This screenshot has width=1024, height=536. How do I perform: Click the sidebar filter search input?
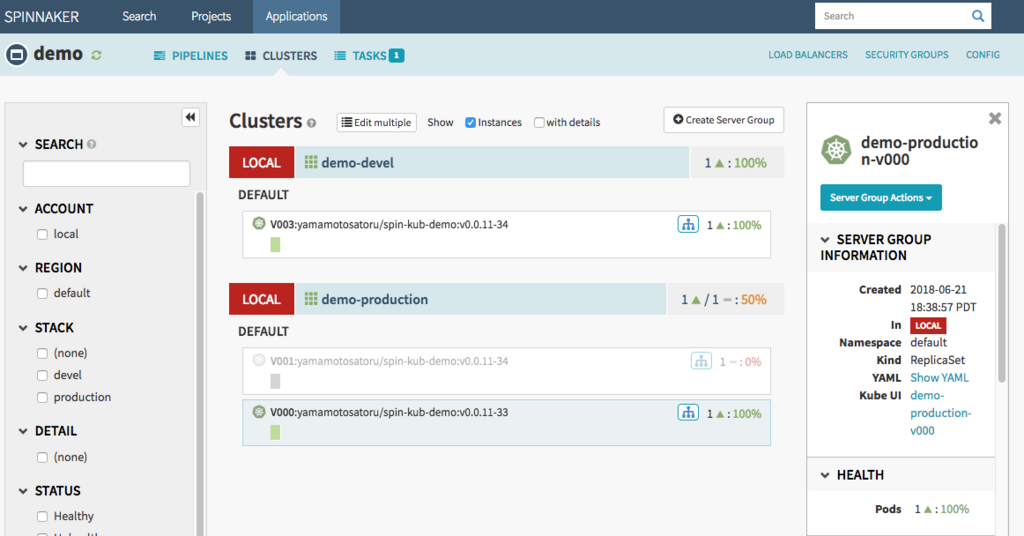pyautogui.click(x=106, y=174)
